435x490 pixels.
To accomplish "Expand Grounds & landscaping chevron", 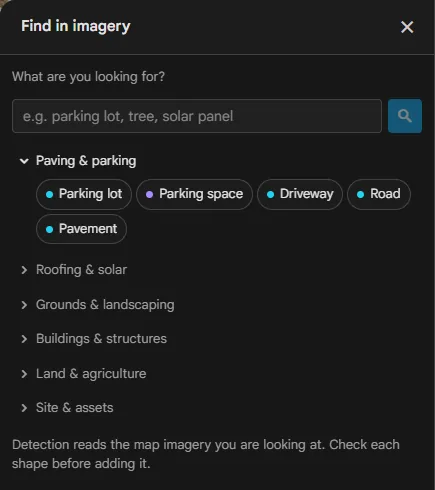I will [24, 305].
